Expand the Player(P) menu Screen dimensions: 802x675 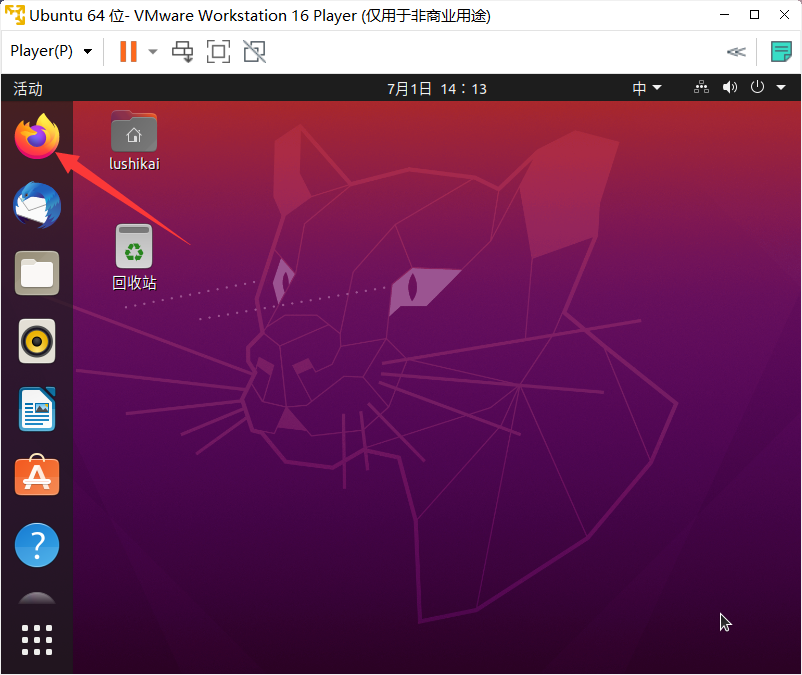pyautogui.click(x=51, y=52)
